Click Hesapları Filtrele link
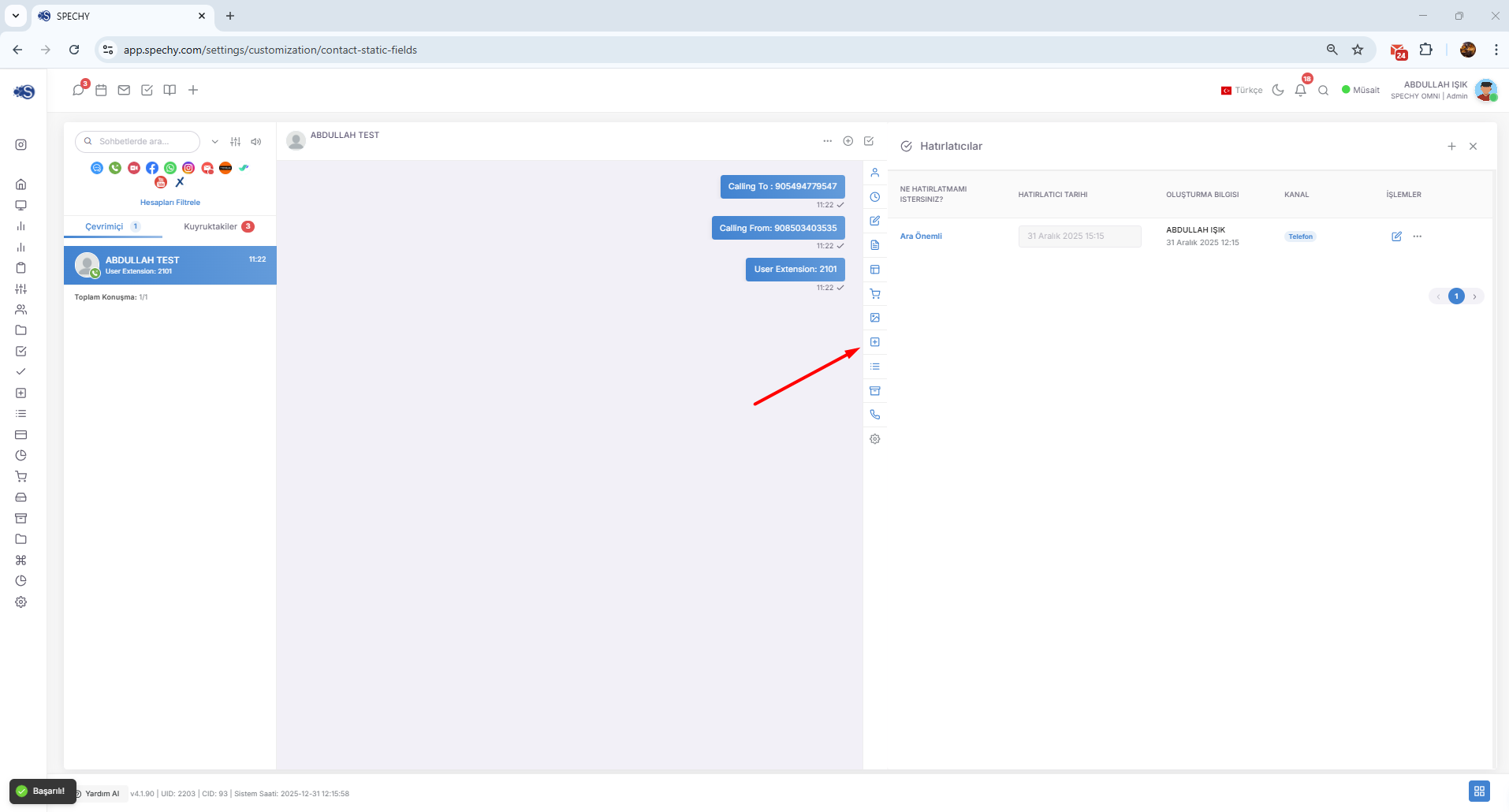The image size is (1509, 812). click(x=170, y=203)
